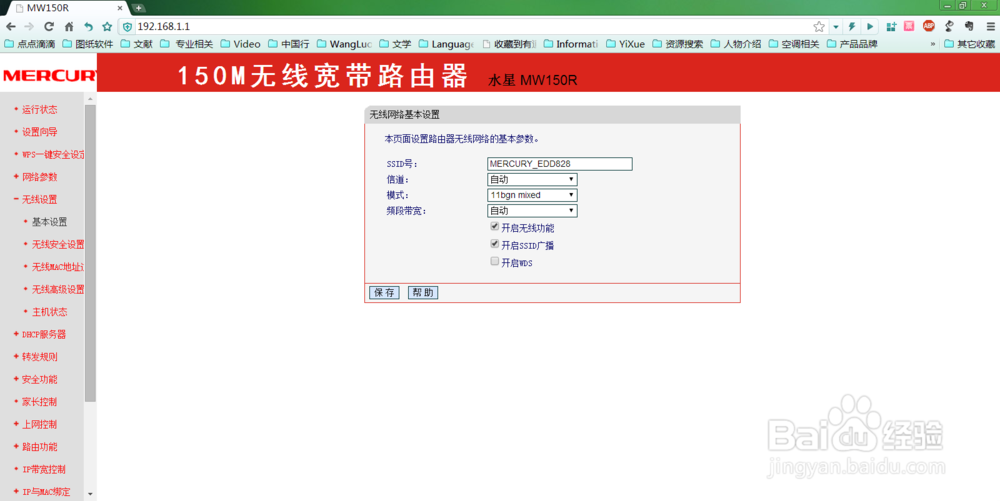Open 运行状态 in the sidebar

40,110
